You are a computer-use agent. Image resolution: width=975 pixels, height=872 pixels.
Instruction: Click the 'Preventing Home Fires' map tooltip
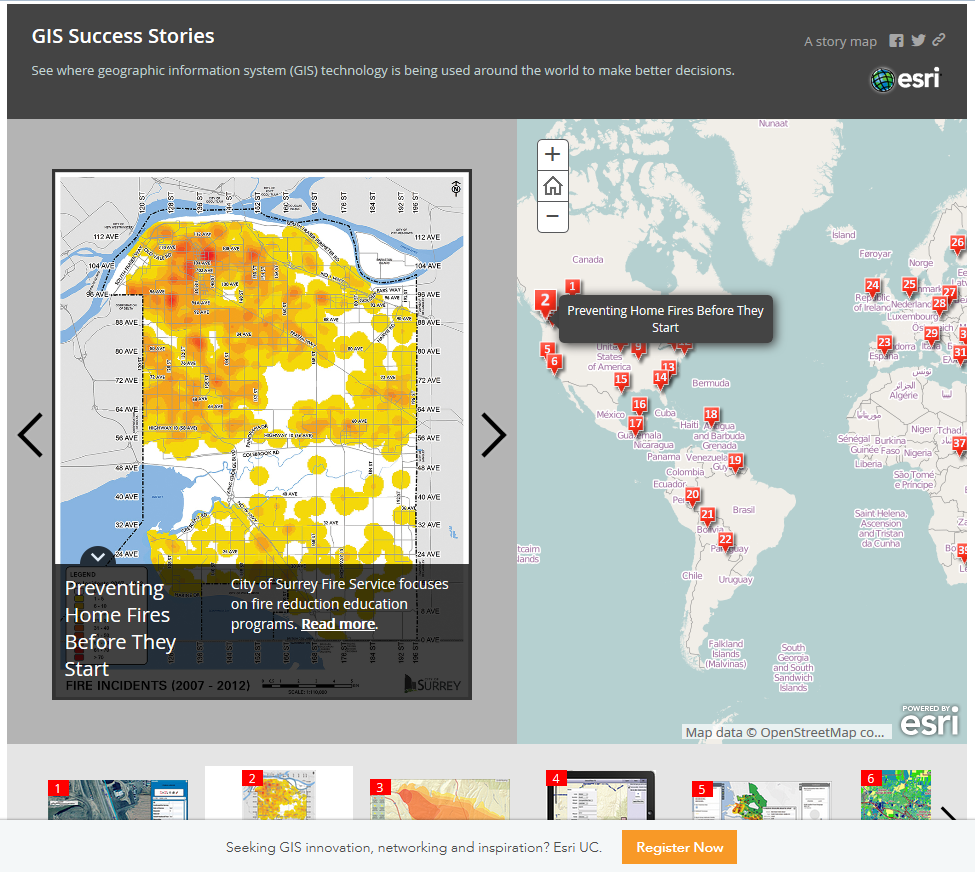[665, 319]
